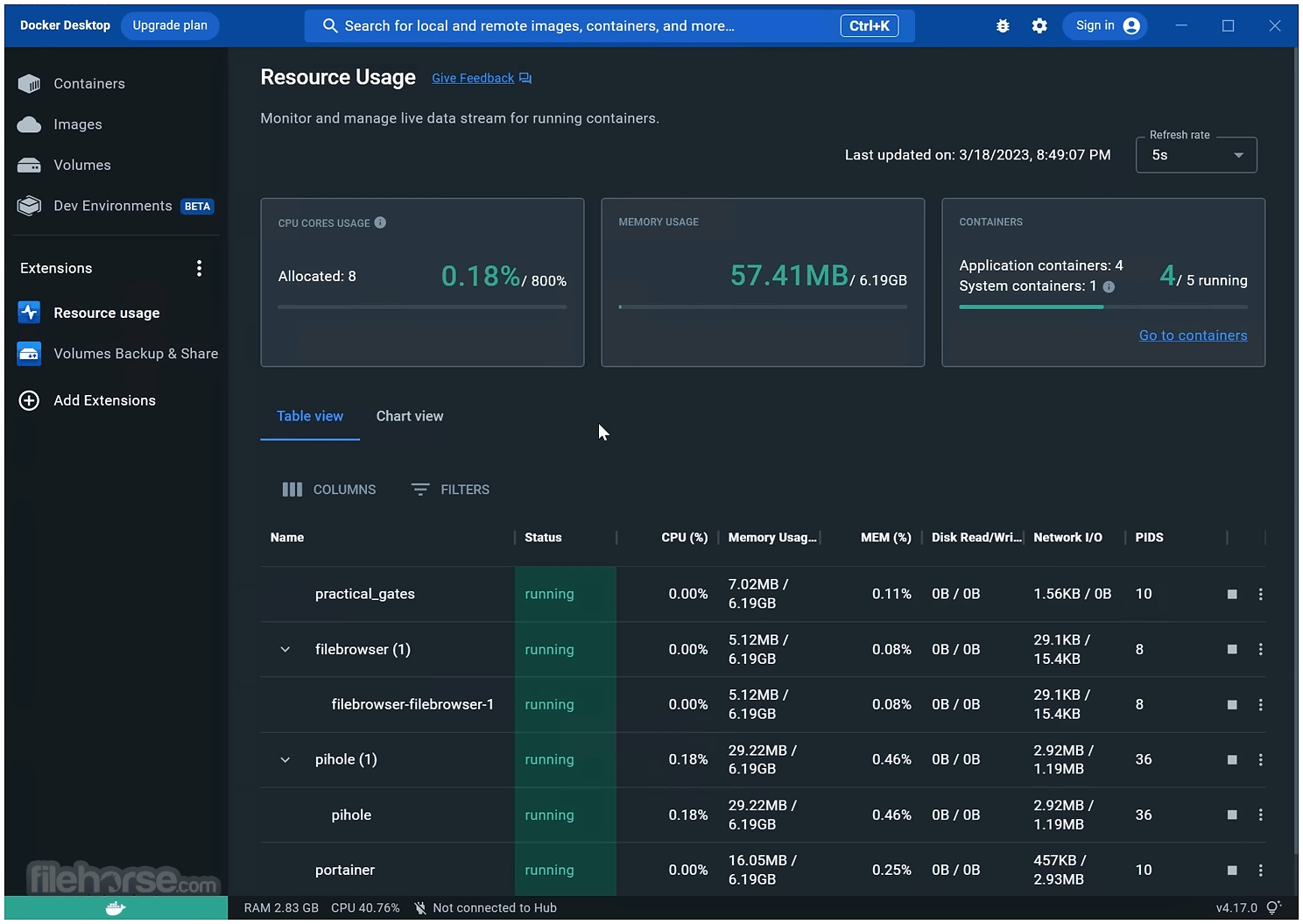Open Resource usage extension icon
Screen dimensions: 1303x924
point(29,313)
